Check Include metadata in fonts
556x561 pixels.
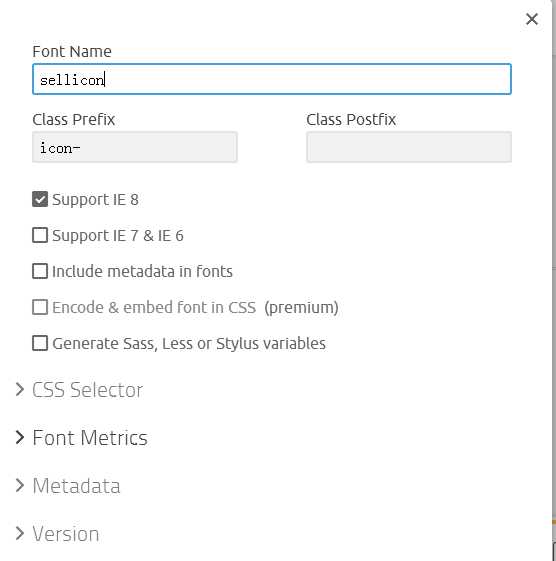click(40, 271)
